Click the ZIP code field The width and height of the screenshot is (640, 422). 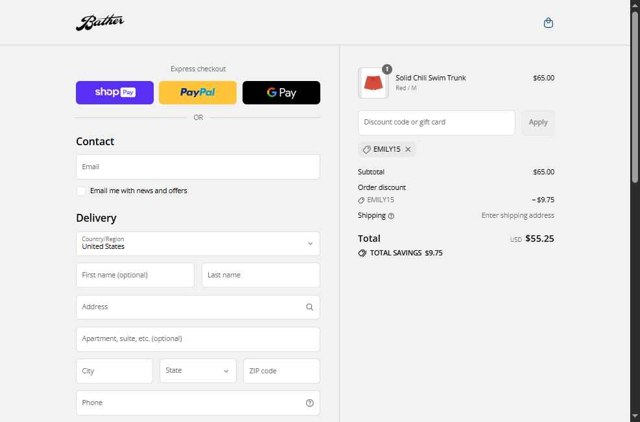(281, 371)
